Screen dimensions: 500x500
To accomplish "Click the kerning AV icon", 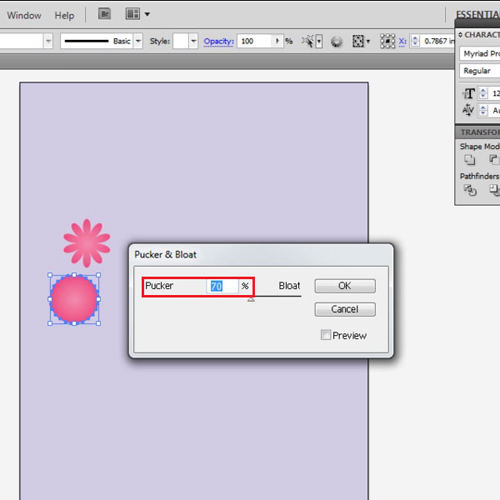I will click(x=468, y=110).
